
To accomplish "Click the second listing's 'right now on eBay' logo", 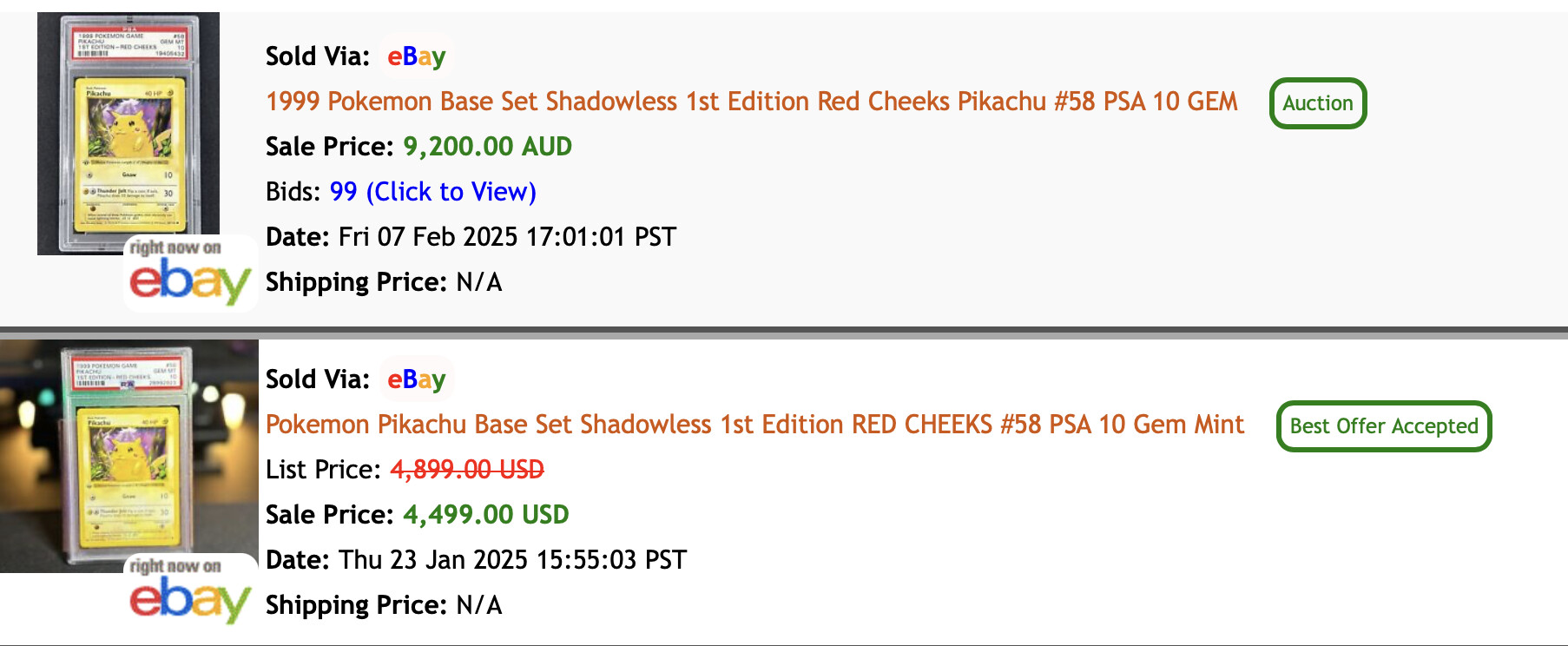I will tap(190, 590).
